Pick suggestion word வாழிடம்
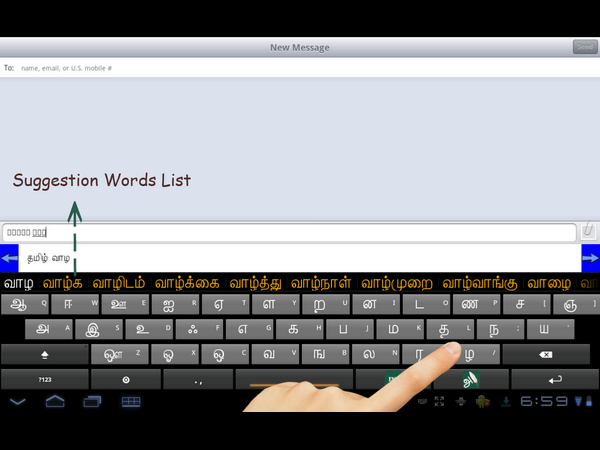This screenshot has width=600, height=450. [x=120, y=283]
